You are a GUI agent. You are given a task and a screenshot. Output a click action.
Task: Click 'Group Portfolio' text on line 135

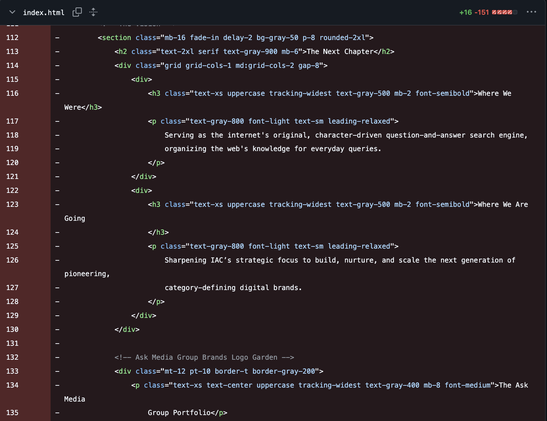(x=179, y=413)
